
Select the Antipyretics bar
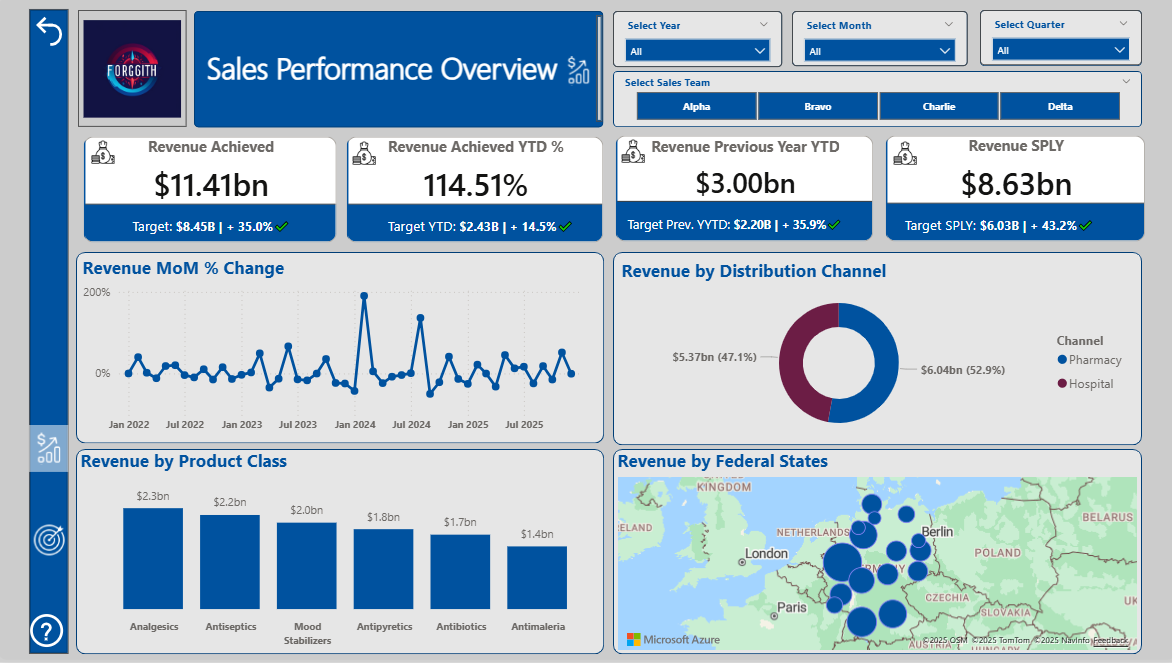click(x=383, y=569)
